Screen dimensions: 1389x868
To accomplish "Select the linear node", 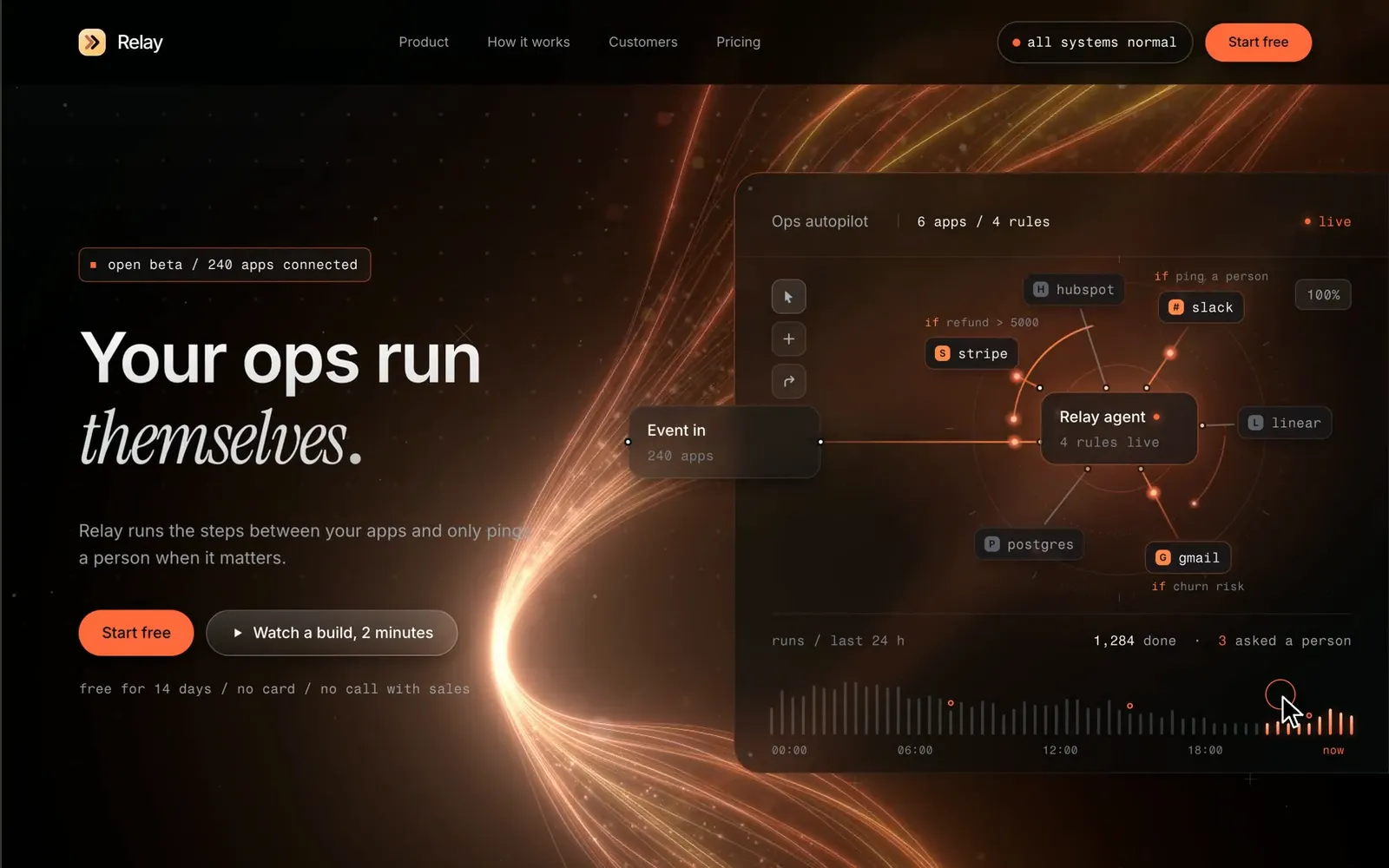I will point(1285,423).
